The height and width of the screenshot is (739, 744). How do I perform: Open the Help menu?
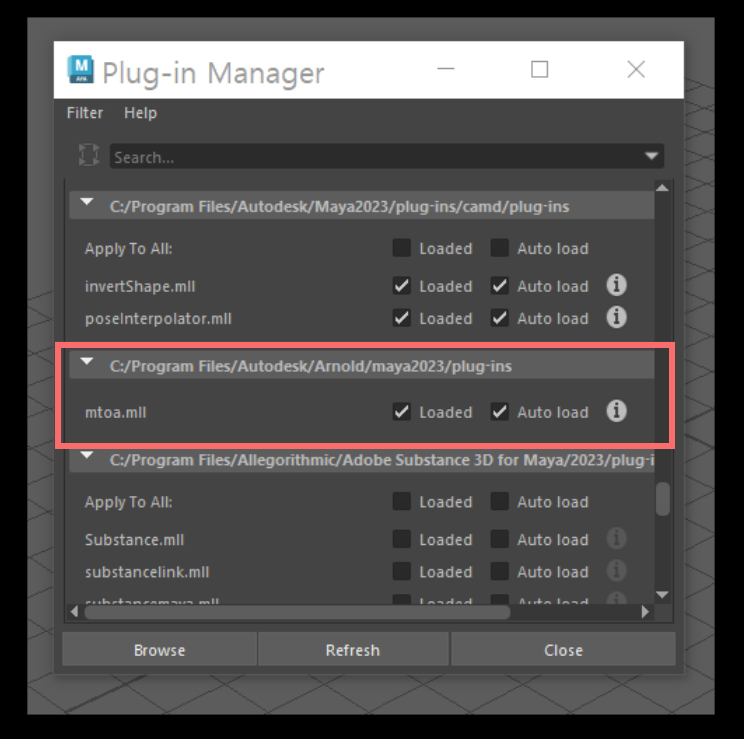(x=140, y=113)
